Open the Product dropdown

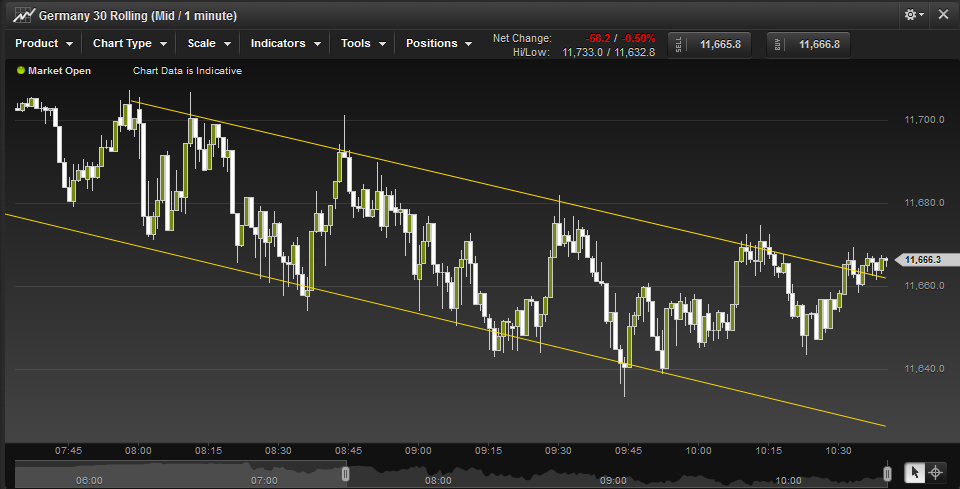[x=44, y=44]
